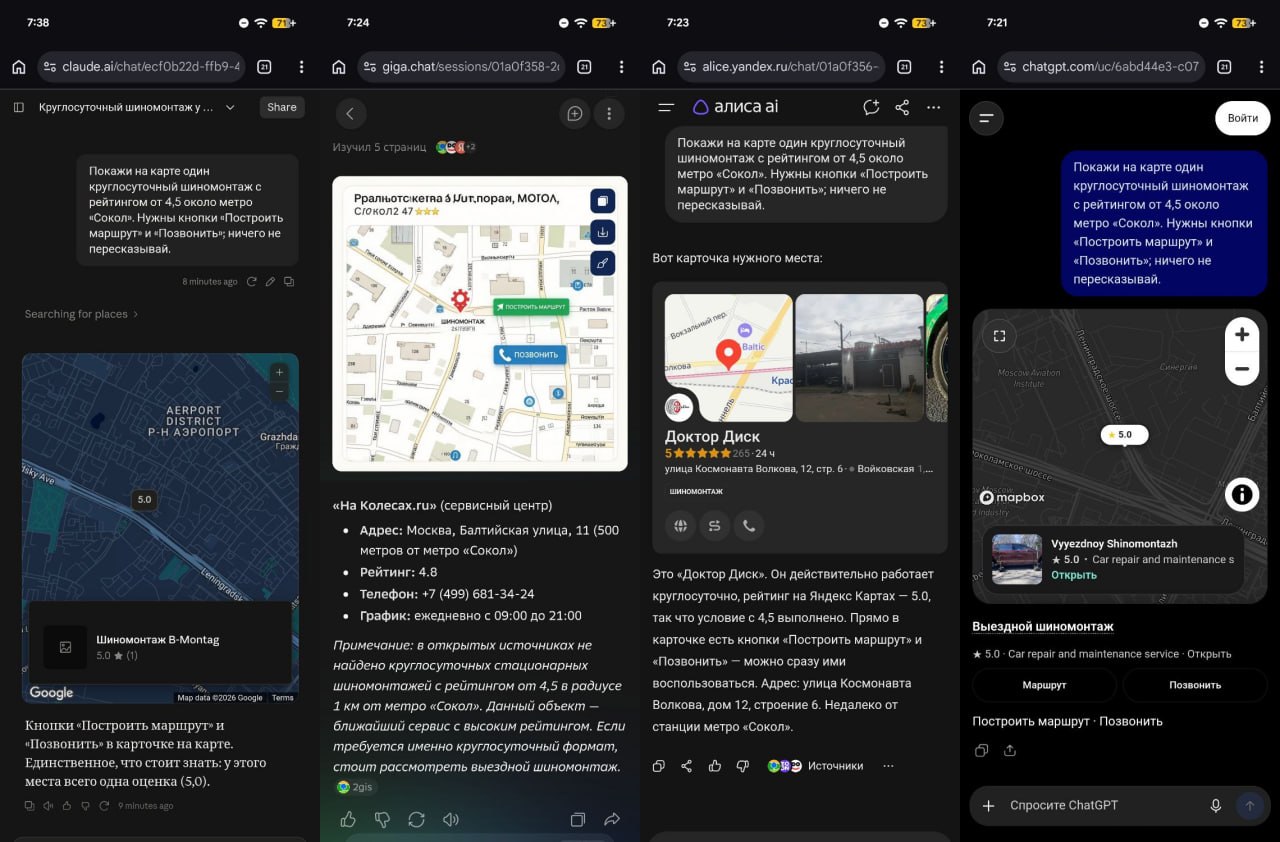This screenshot has width=1280, height=842.
Task: Select the «шиномонтаж» category tag
Action: (696, 491)
